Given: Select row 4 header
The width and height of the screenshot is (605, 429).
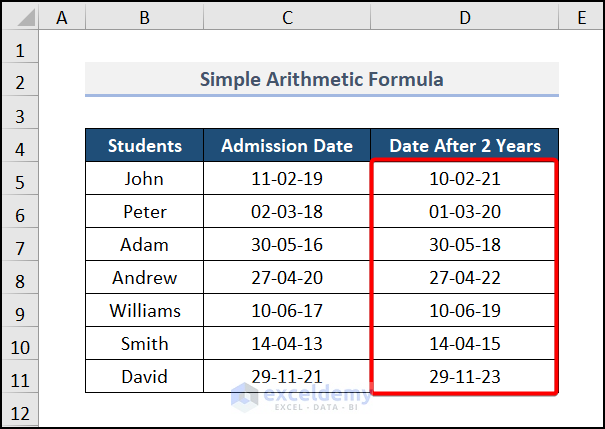Looking at the screenshot, I should pyautogui.click(x=21, y=146).
